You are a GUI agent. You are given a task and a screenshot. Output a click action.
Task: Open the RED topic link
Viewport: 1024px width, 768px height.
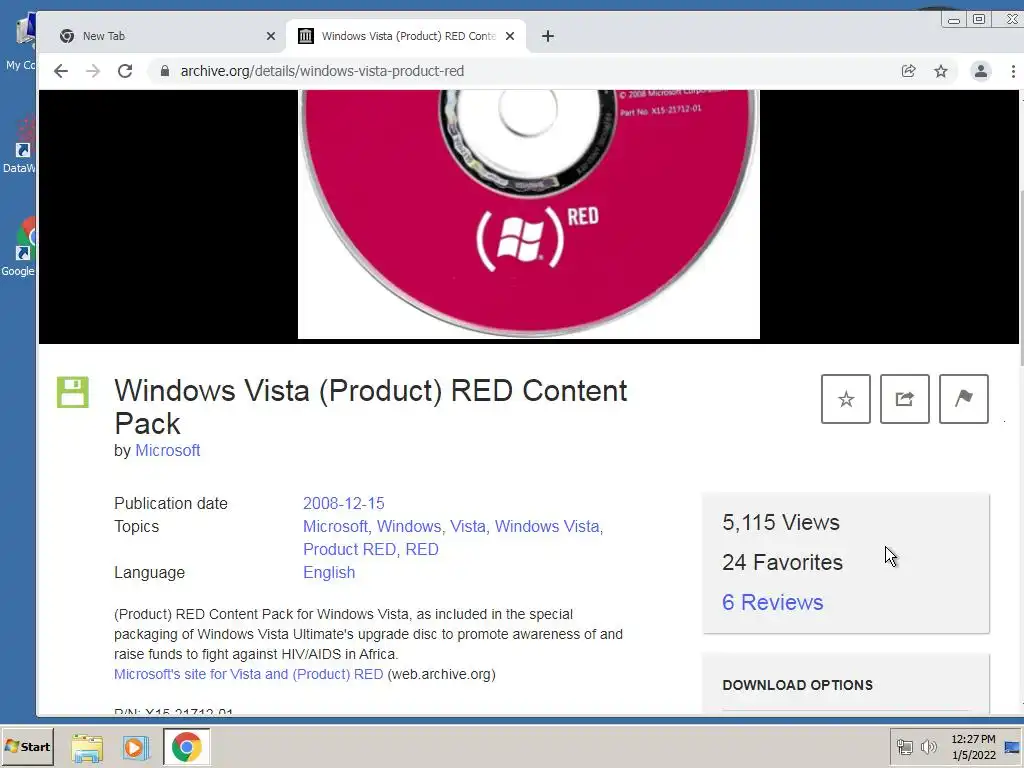pos(422,549)
